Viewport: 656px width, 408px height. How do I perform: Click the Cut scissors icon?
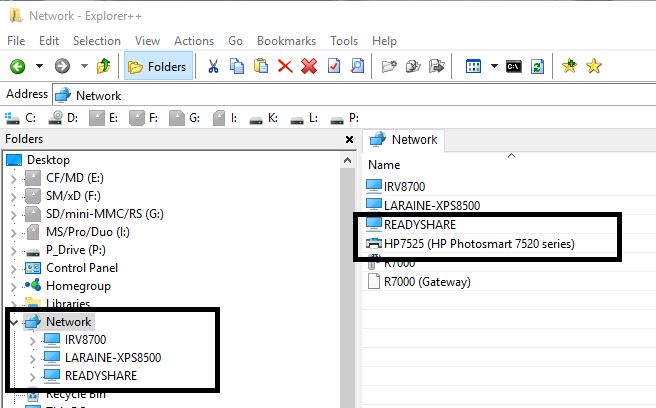coord(213,66)
